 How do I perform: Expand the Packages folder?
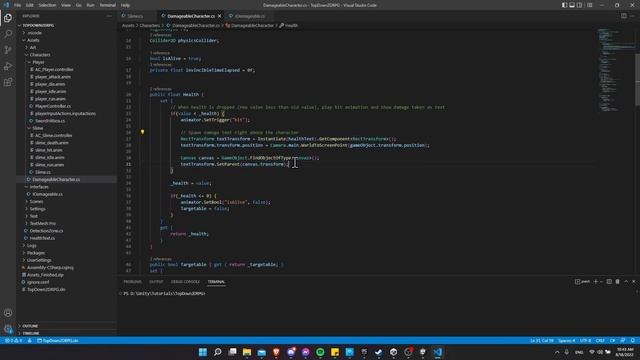(x=36, y=253)
